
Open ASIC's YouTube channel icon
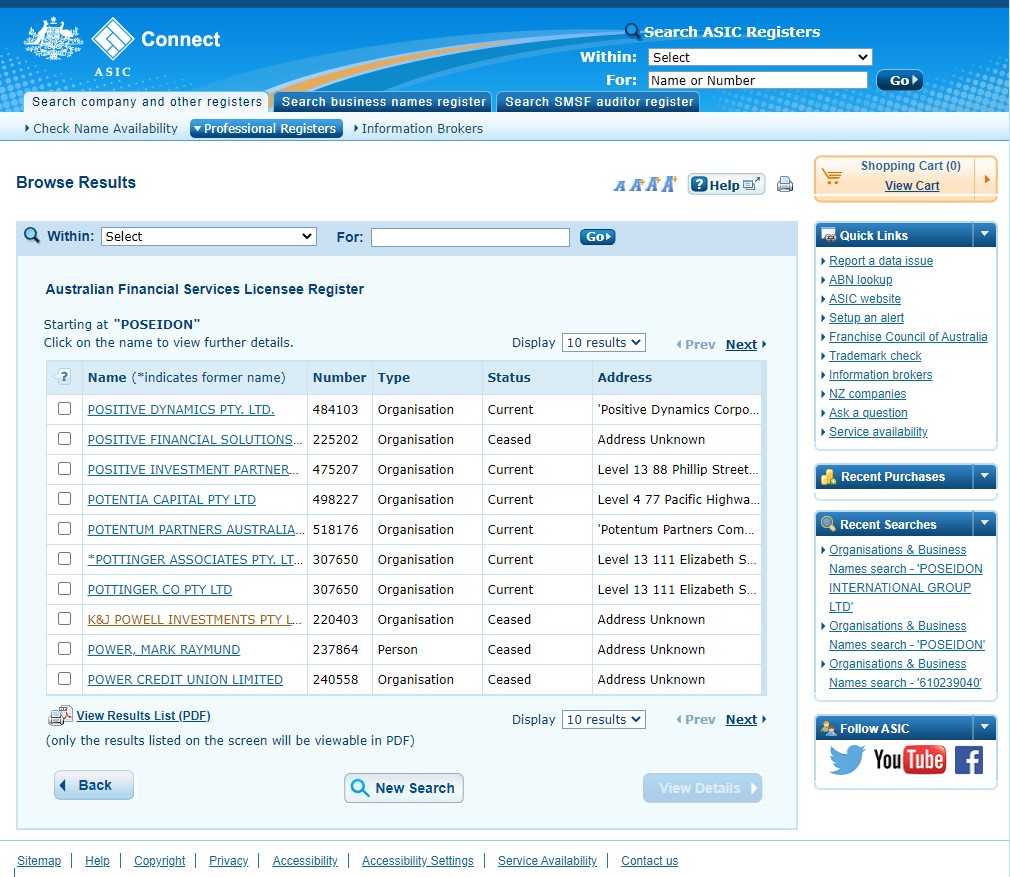click(909, 760)
